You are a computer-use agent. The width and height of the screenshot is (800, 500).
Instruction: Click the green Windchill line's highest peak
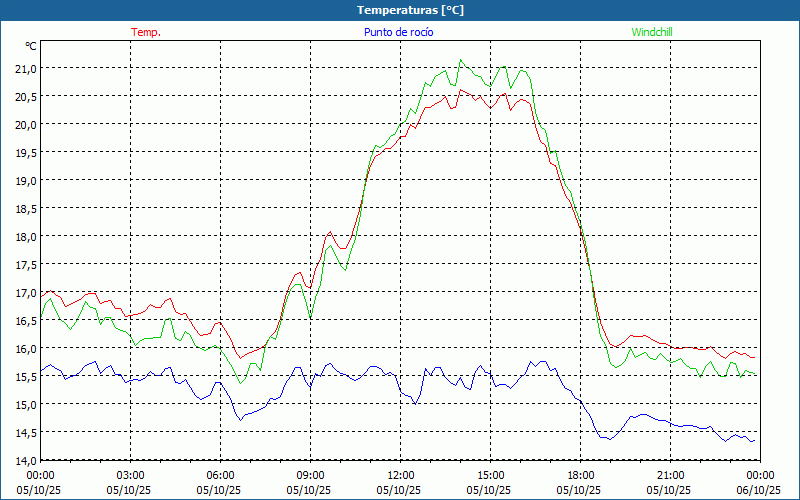[461, 60]
